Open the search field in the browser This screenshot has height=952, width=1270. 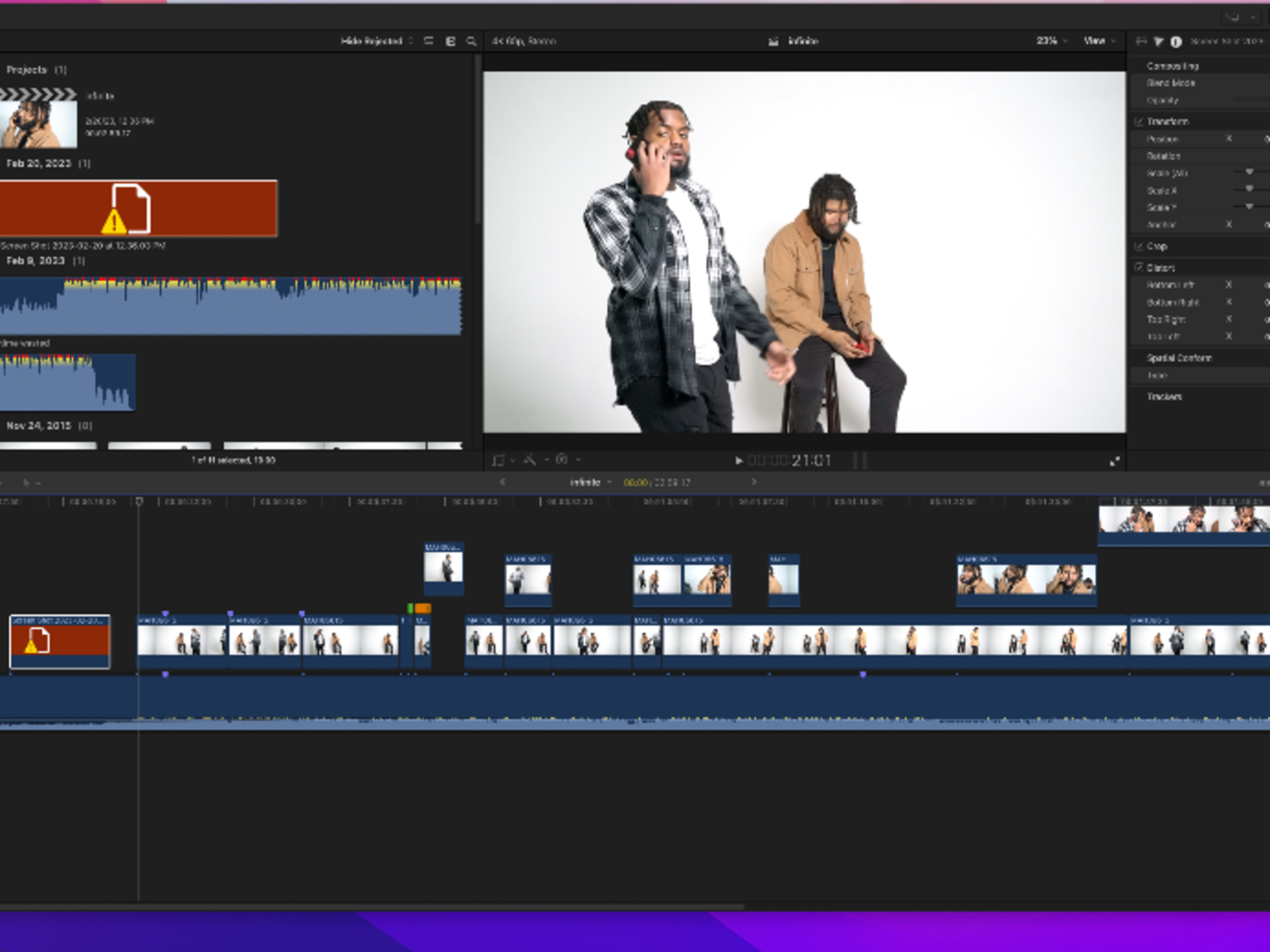click(x=471, y=41)
